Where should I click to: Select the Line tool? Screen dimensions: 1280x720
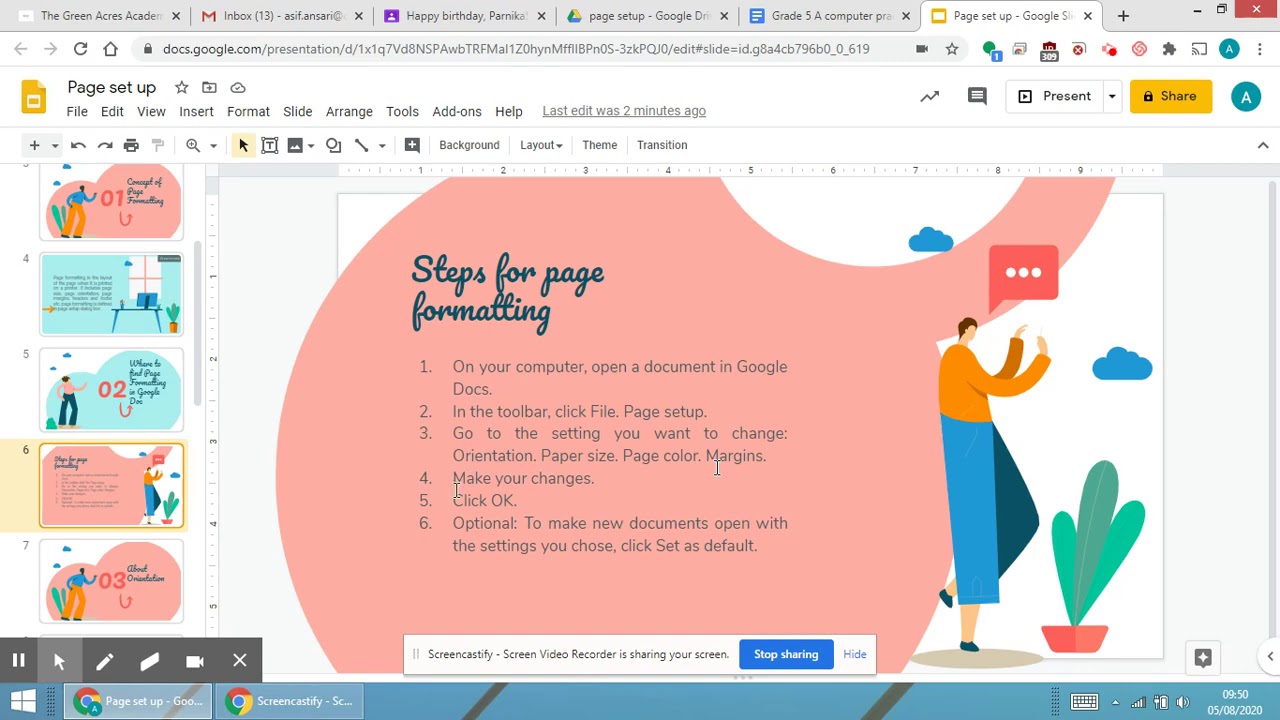(x=361, y=145)
